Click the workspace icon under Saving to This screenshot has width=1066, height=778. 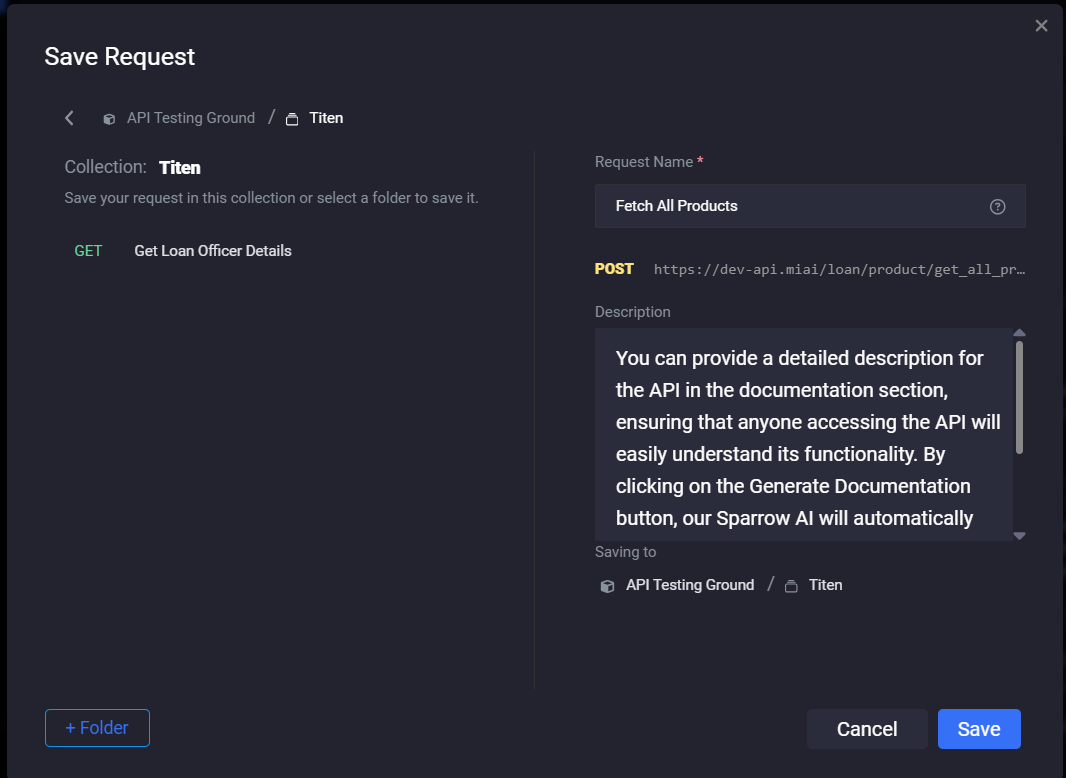coord(607,586)
